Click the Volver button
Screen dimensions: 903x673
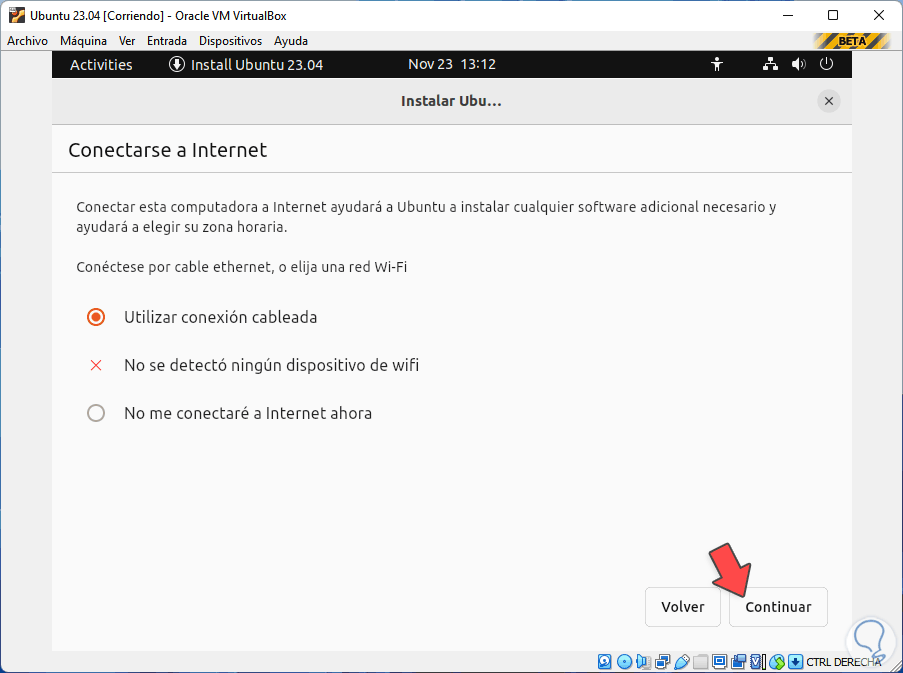pyautogui.click(x=682, y=607)
